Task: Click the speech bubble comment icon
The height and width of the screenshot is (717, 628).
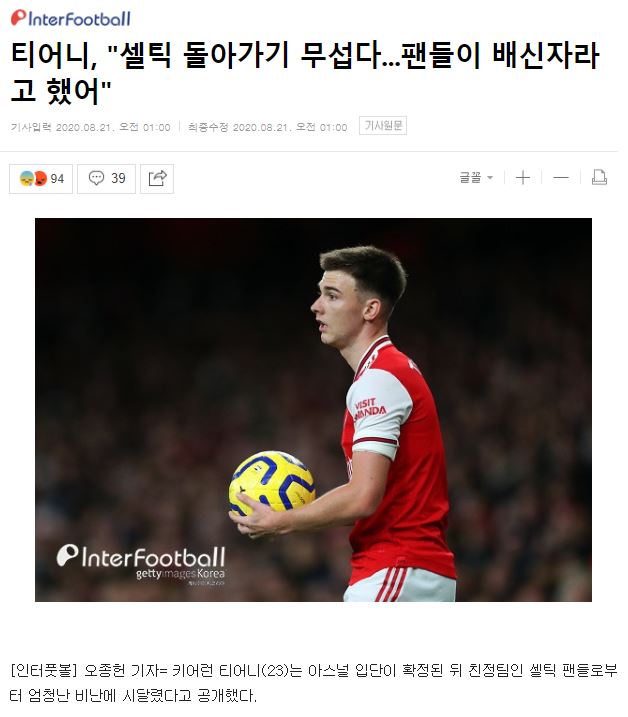Action: 96,178
